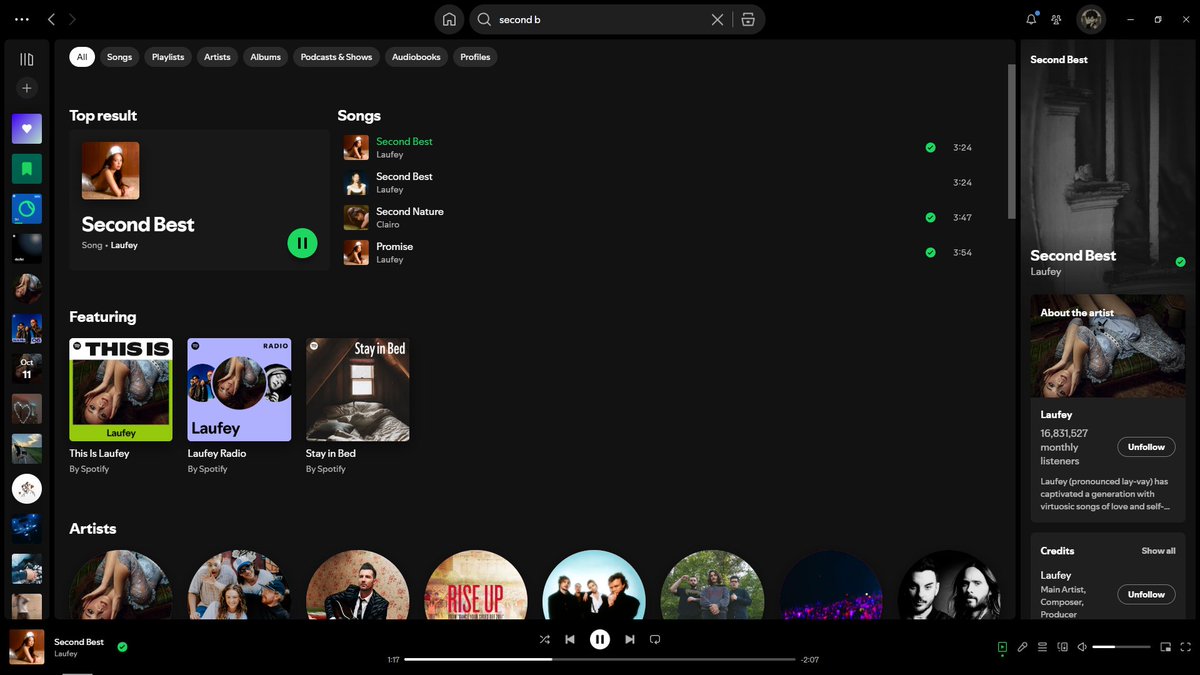The height and width of the screenshot is (675, 1200).
Task: Select the Albums filter chip
Action: point(266,57)
